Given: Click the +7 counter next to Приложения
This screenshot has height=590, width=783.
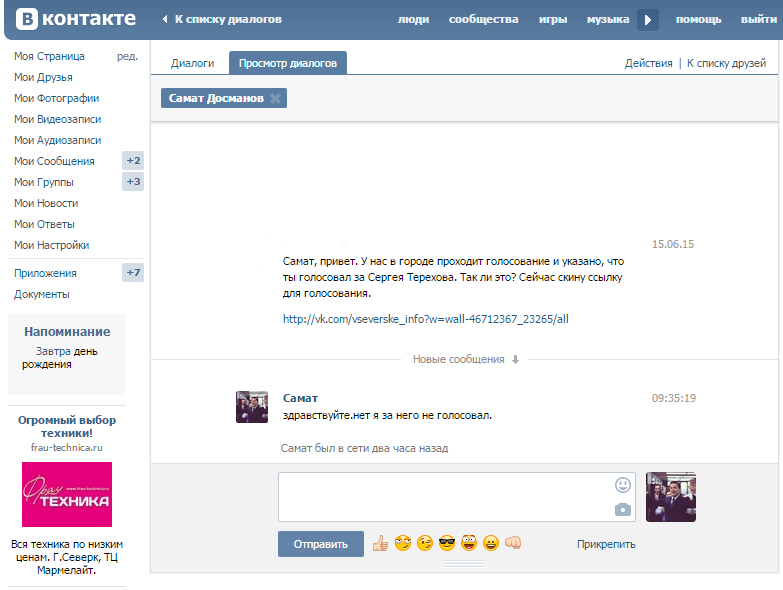Looking at the screenshot, I should tap(133, 273).
